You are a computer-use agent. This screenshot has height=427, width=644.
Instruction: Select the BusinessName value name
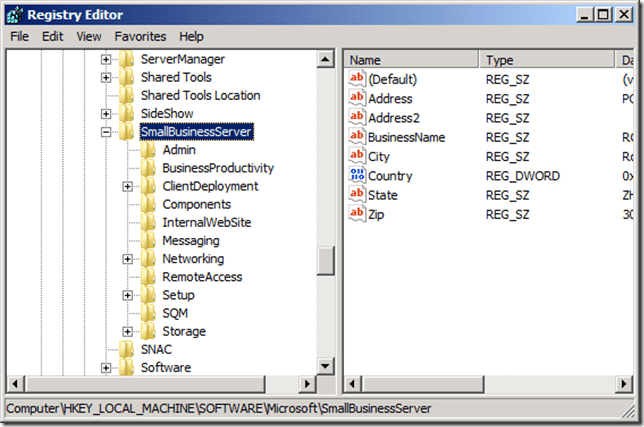406,137
